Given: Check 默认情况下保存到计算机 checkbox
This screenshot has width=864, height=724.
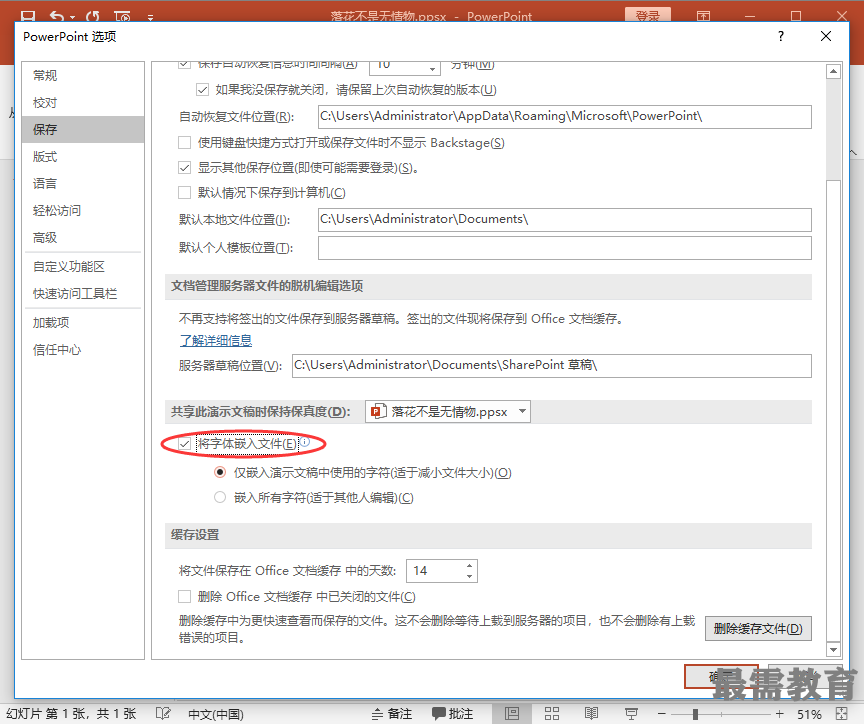Looking at the screenshot, I should (x=185, y=192).
